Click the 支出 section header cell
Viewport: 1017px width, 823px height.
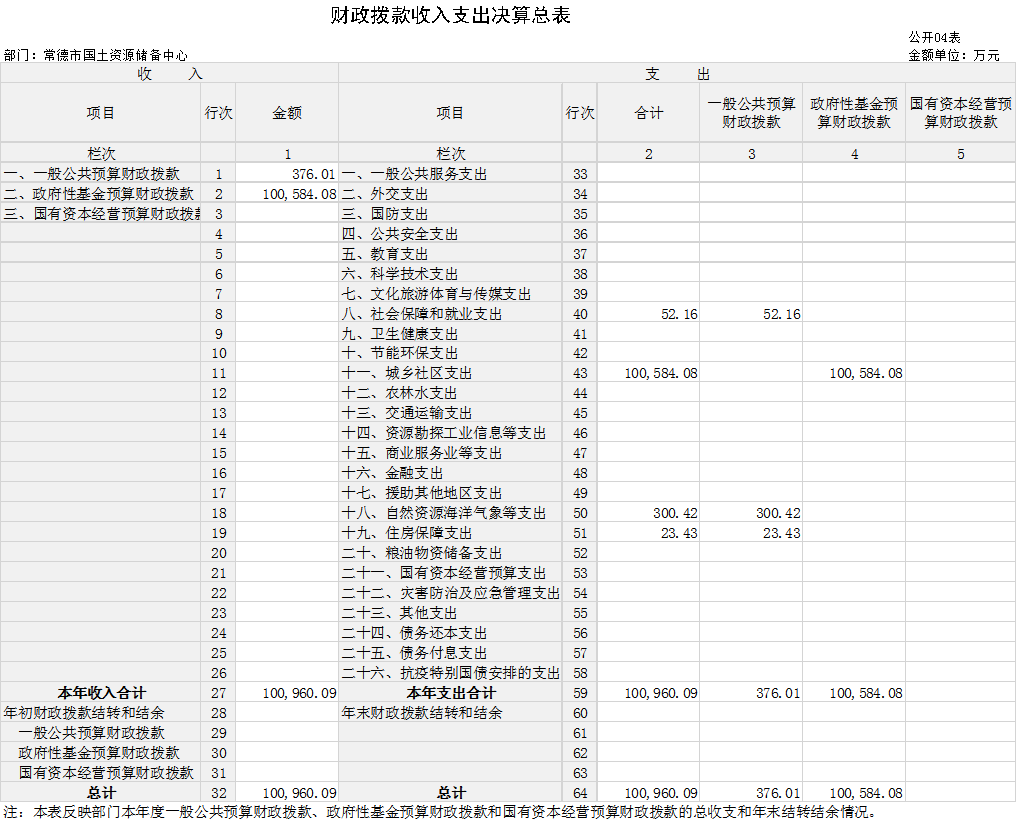coord(677,74)
